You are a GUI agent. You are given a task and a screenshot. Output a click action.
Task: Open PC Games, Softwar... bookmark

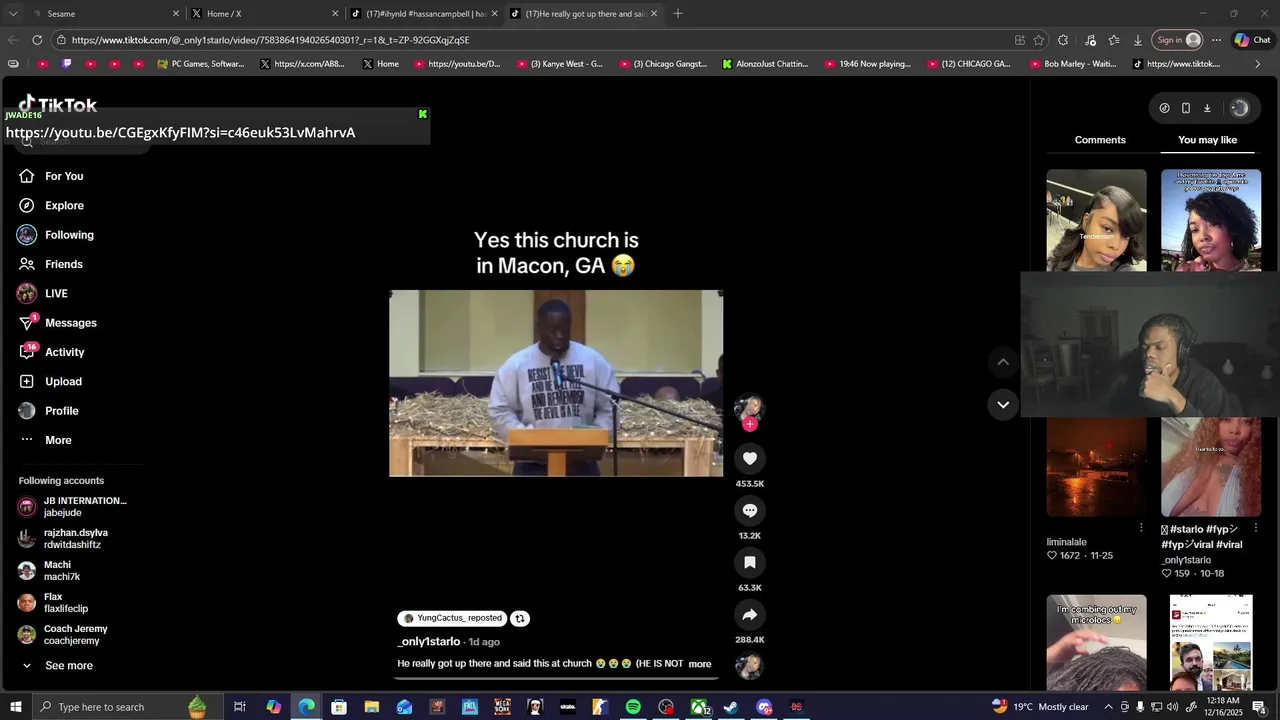(x=200, y=64)
